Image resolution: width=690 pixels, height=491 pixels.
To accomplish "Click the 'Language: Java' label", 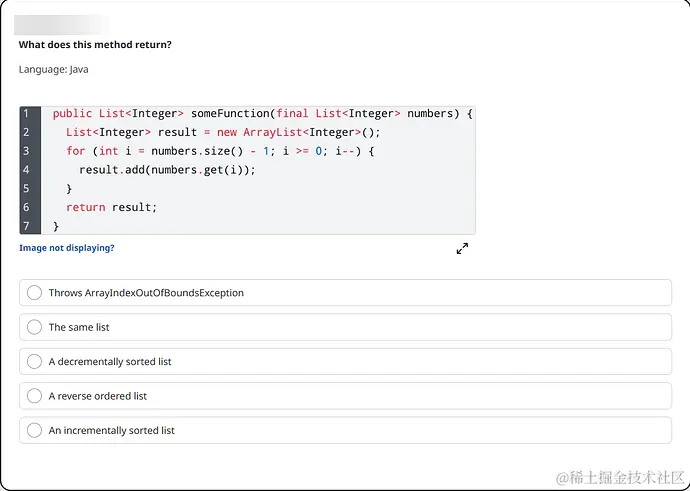I will tap(54, 70).
